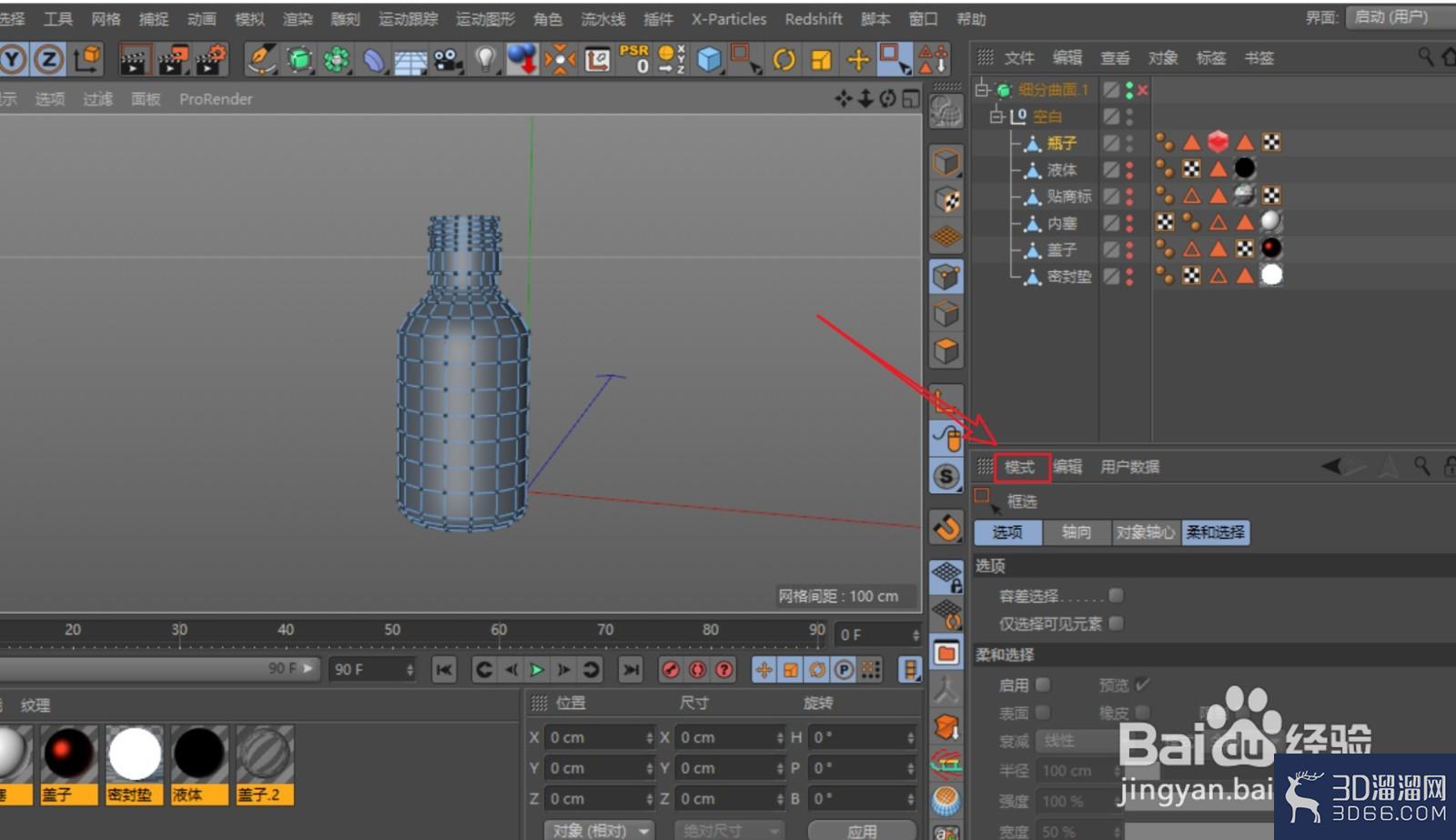Switch to the 柔和选择 tab
The width and height of the screenshot is (1456, 840).
tap(1215, 532)
